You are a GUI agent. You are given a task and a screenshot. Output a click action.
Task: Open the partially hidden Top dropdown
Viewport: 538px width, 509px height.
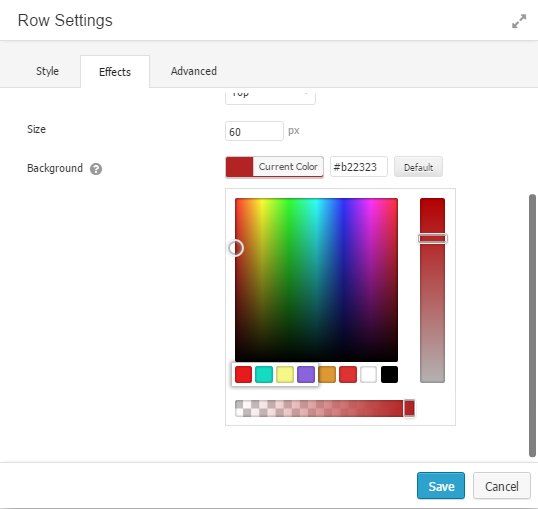[270, 96]
